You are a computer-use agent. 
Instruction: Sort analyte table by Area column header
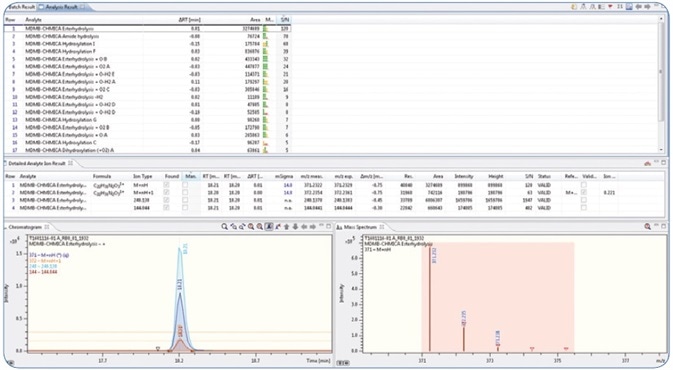click(255, 20)
